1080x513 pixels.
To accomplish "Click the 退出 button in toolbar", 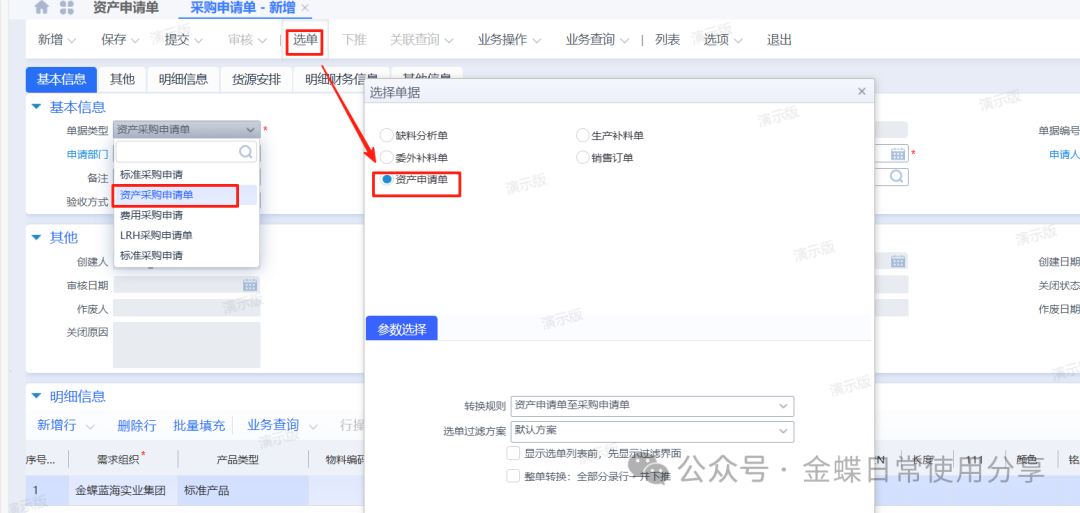I will [779, 40].
